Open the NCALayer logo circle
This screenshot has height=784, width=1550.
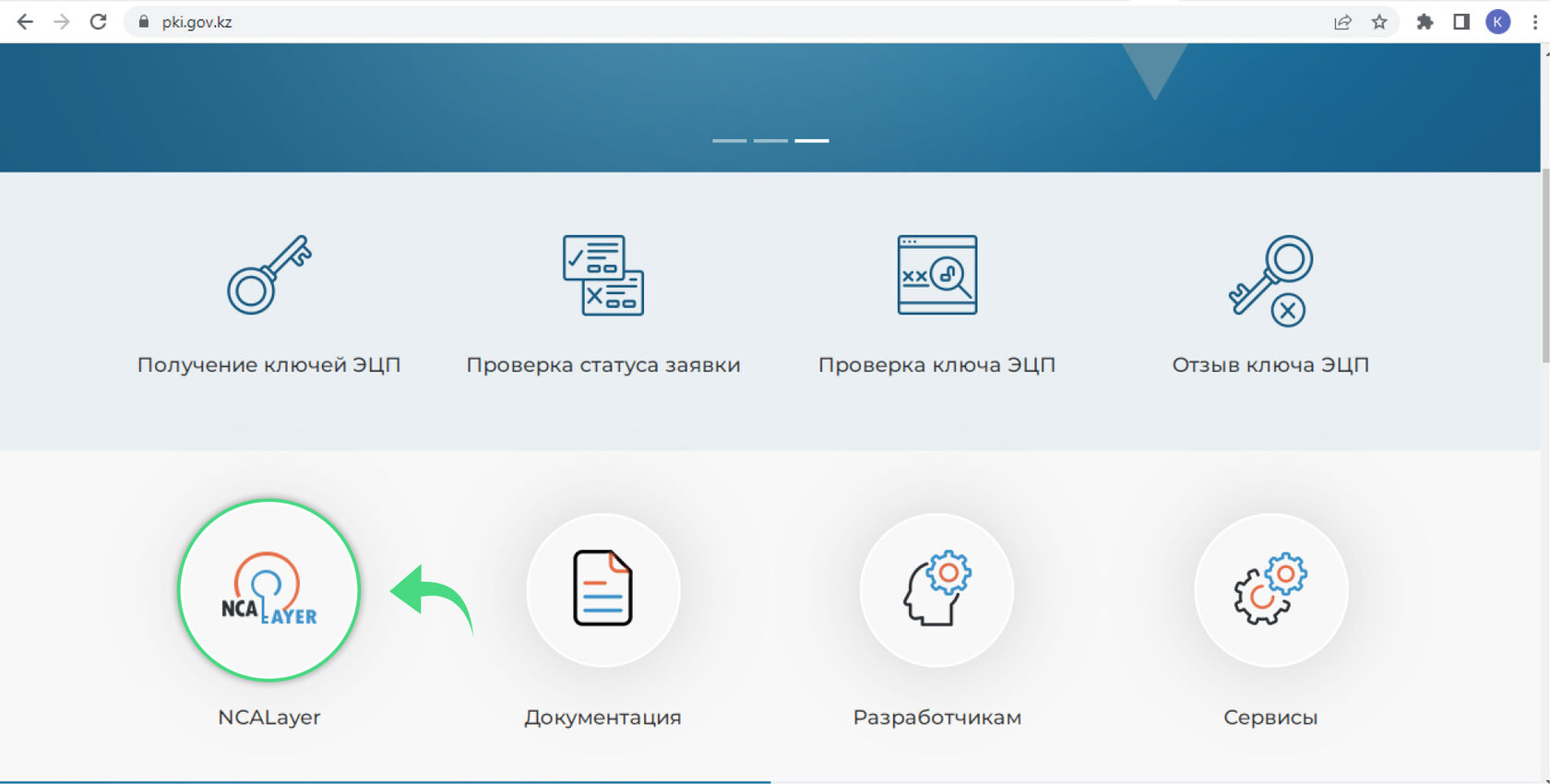pos(268,590)
